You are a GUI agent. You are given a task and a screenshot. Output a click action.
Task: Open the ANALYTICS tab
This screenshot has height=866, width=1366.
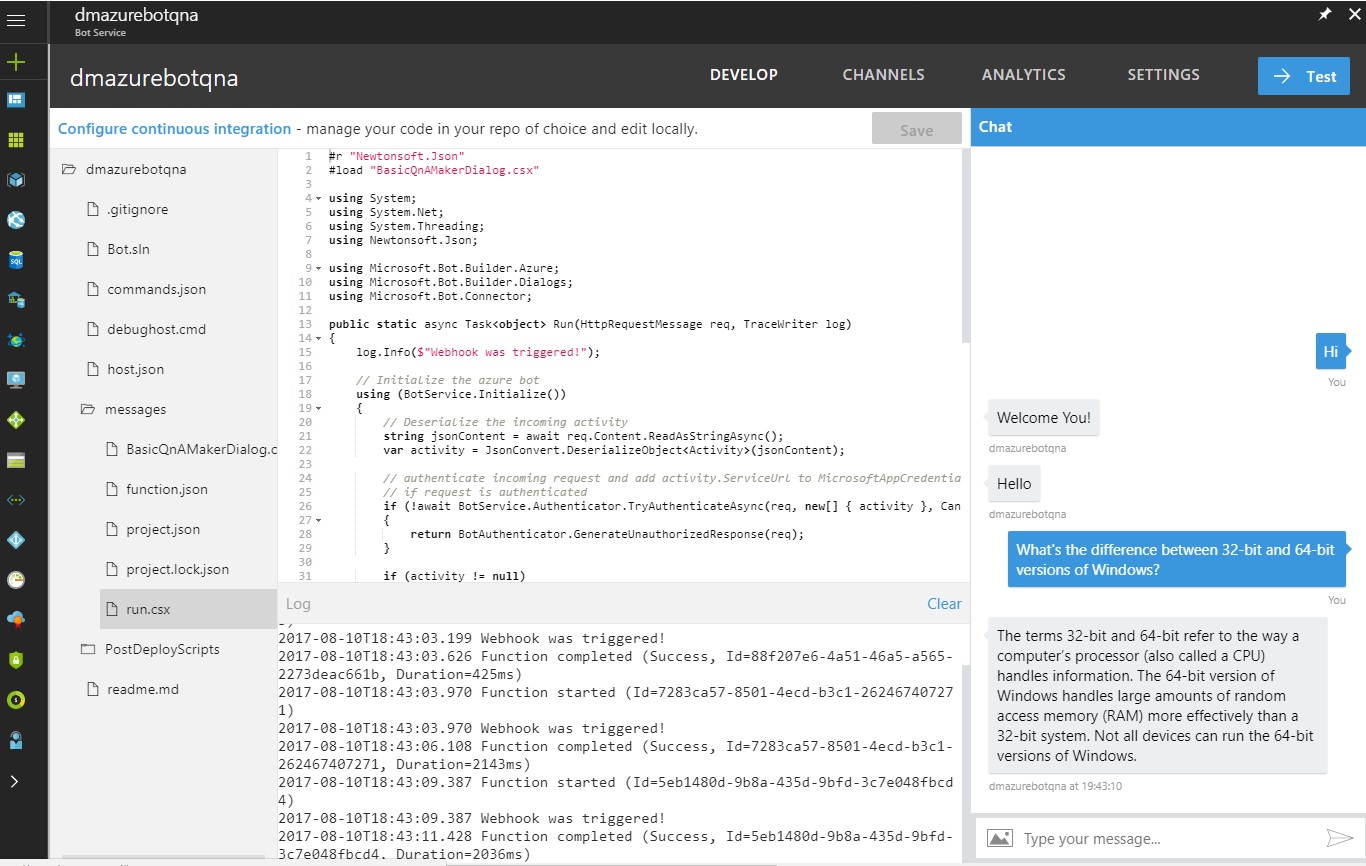[1023, 74]
